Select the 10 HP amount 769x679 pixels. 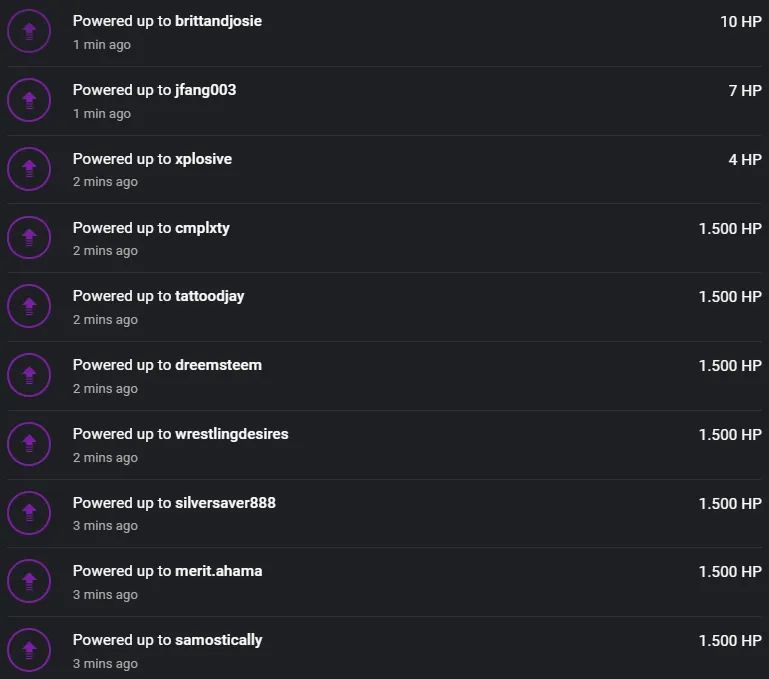[741, 22]
